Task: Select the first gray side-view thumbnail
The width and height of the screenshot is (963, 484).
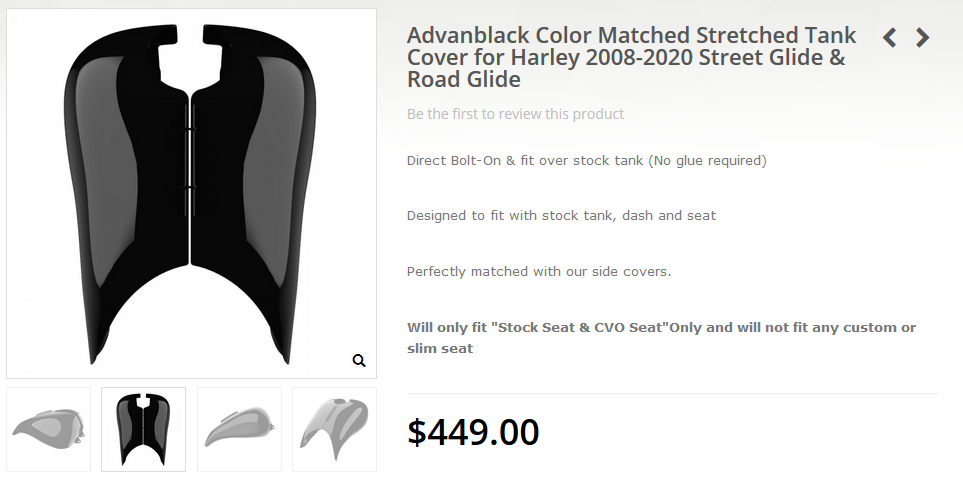Action: pos(48,429)
